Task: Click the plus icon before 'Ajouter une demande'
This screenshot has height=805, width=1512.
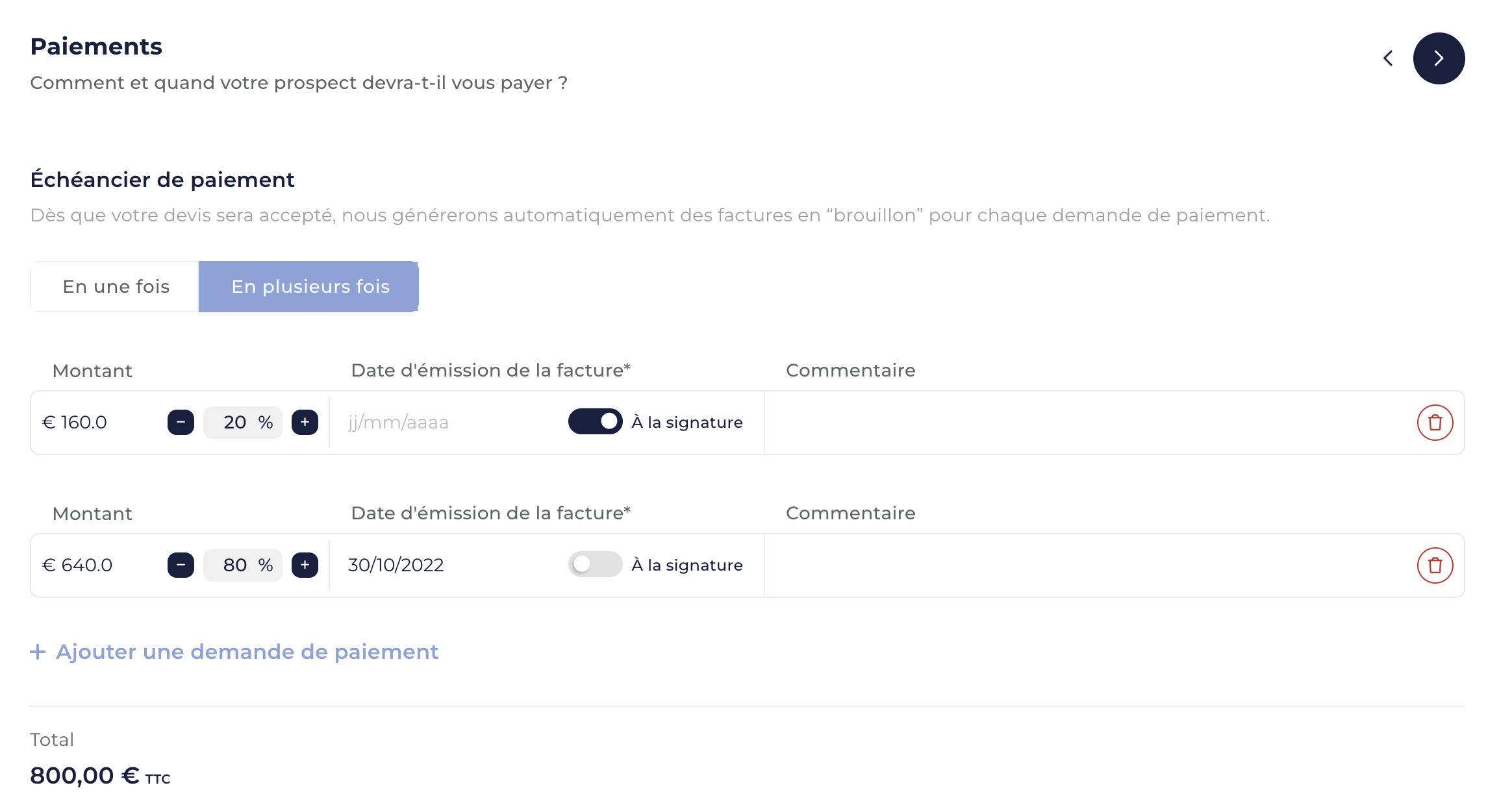Action: coord(38,652)
